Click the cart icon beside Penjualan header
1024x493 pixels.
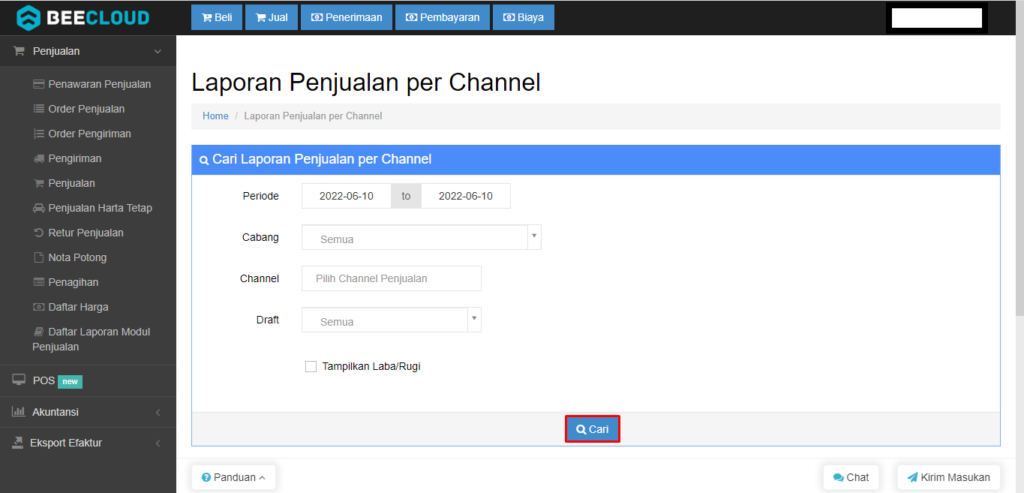(x=19, y=51)
